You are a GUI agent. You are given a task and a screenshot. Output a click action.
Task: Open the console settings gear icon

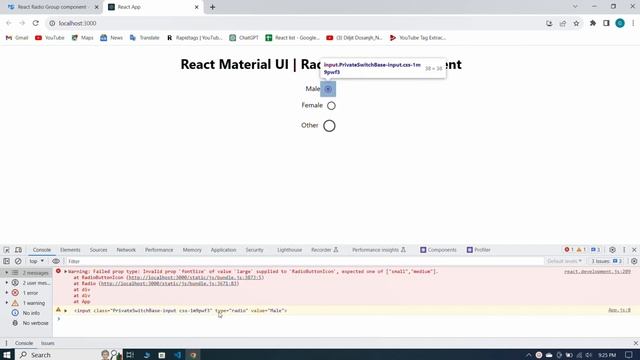pos(634,261)
